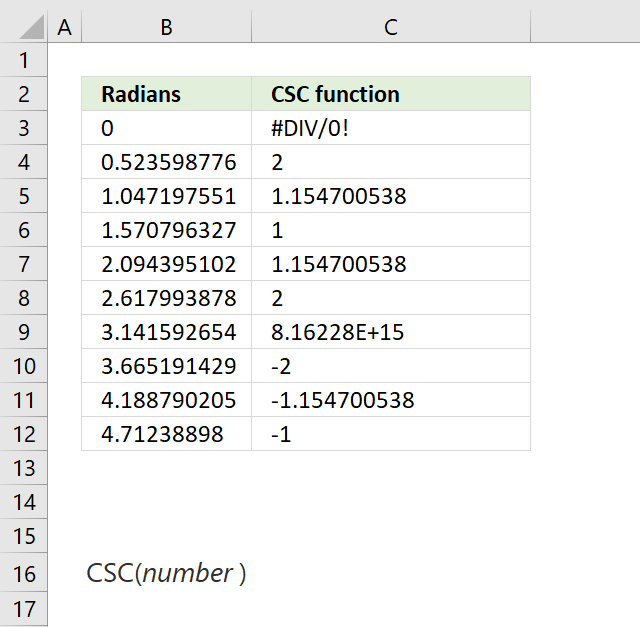The height and width of the screenshot is (627, 640).
Task: Select cell with 8.16228E+15
Action: coord(391,331)
